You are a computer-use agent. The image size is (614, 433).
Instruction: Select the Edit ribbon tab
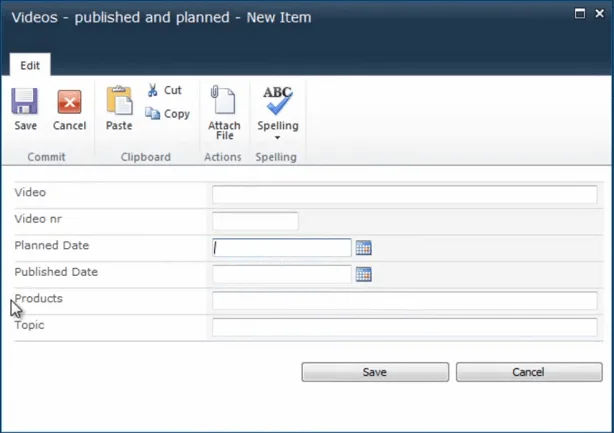click(30, 65)
